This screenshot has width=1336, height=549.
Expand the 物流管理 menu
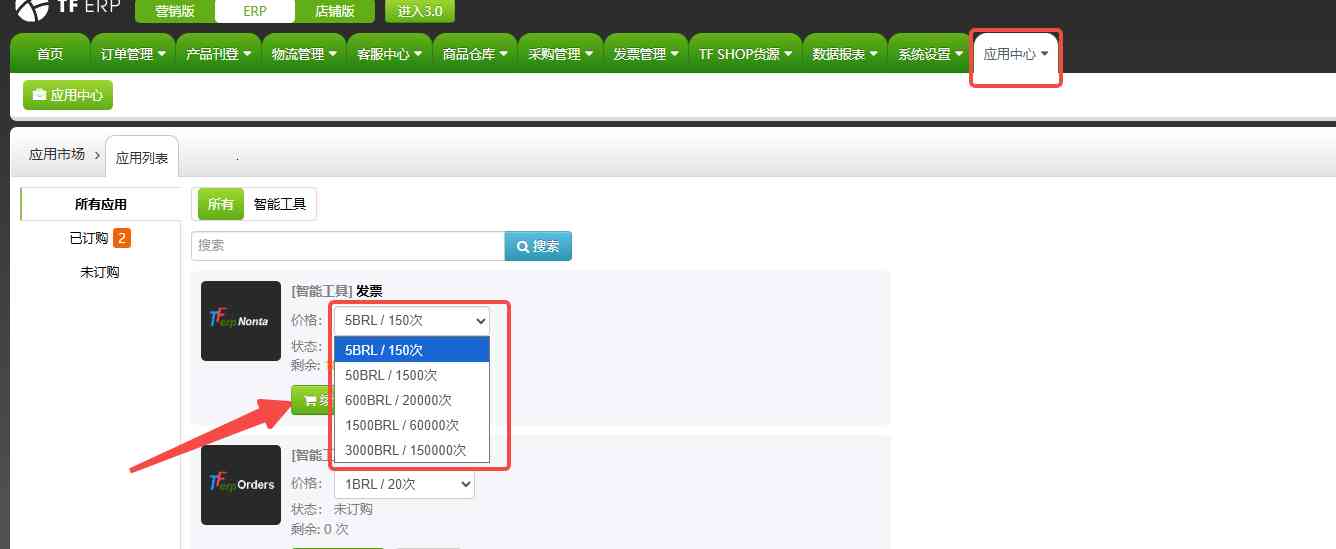[x=304, y=54]
